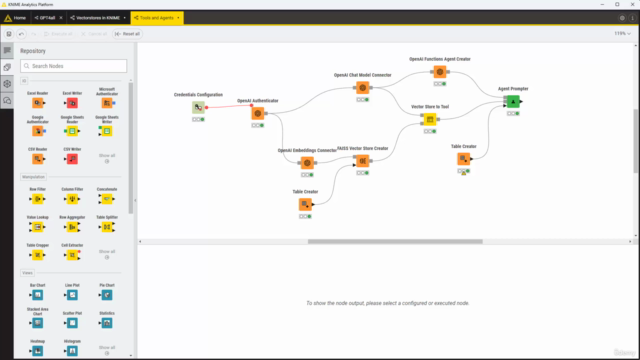The width and height of the screenshot is (640, 360).
Task: Open dropdown arrow on Tools and Agents tab
Action: pyautogui.click(x=178, y=18)
